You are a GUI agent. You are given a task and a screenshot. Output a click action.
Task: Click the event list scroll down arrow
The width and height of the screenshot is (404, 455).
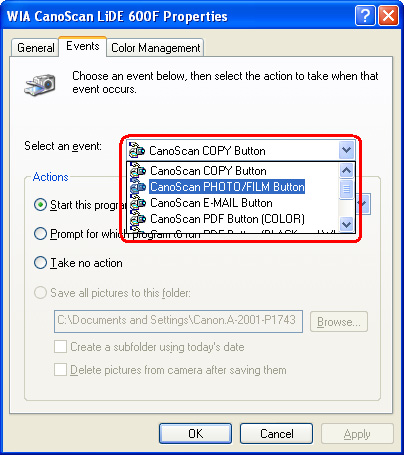pos(346,224)
